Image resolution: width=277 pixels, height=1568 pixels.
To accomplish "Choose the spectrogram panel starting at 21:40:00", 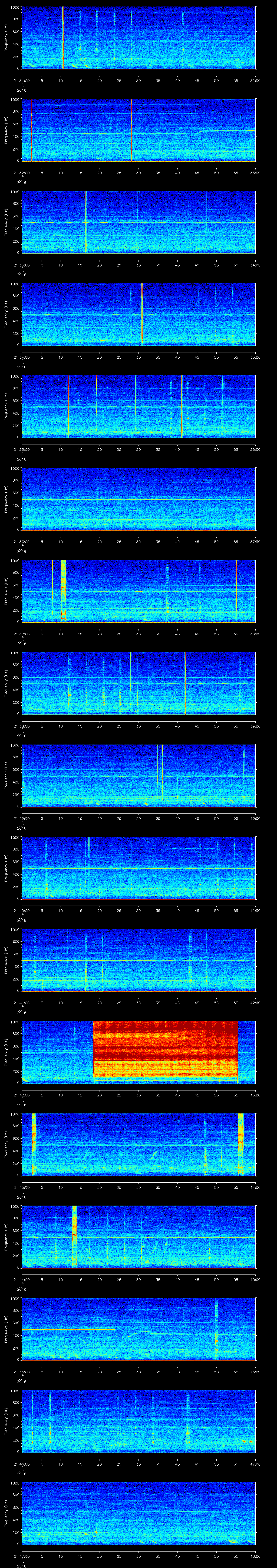I will point(139,868).
